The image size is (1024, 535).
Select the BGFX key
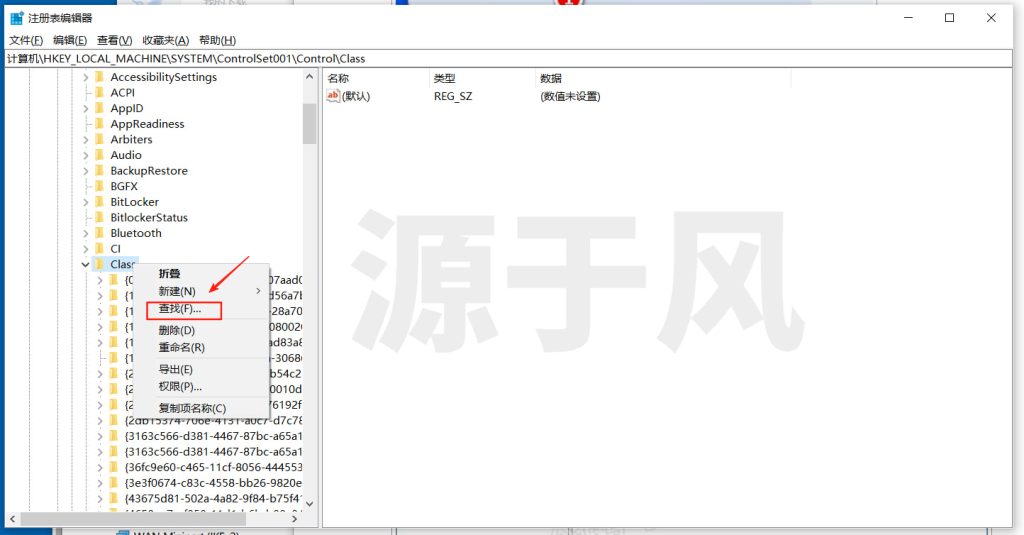[124, 187]
